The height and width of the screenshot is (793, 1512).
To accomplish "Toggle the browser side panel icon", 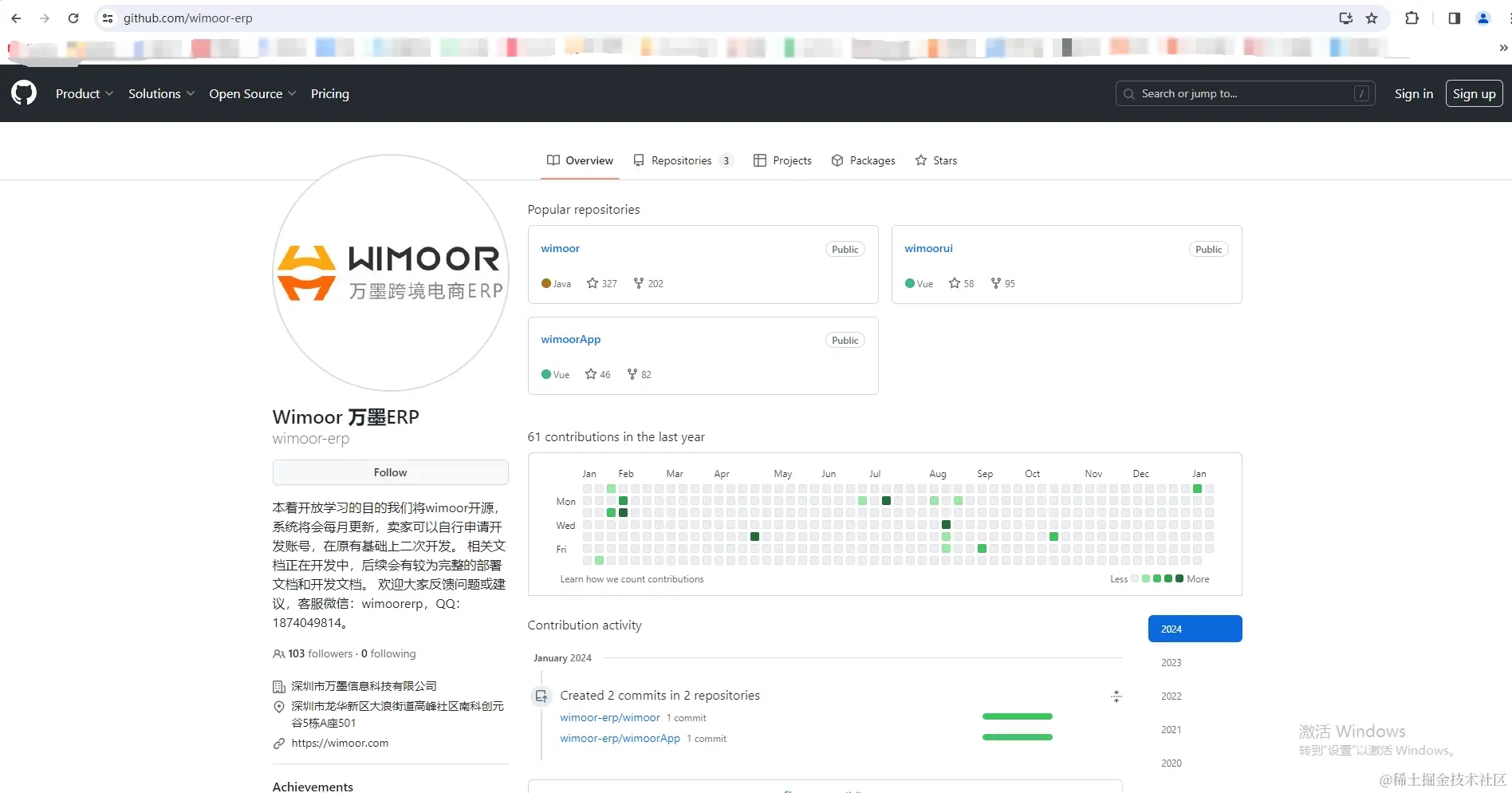I will click(1455, 18).
